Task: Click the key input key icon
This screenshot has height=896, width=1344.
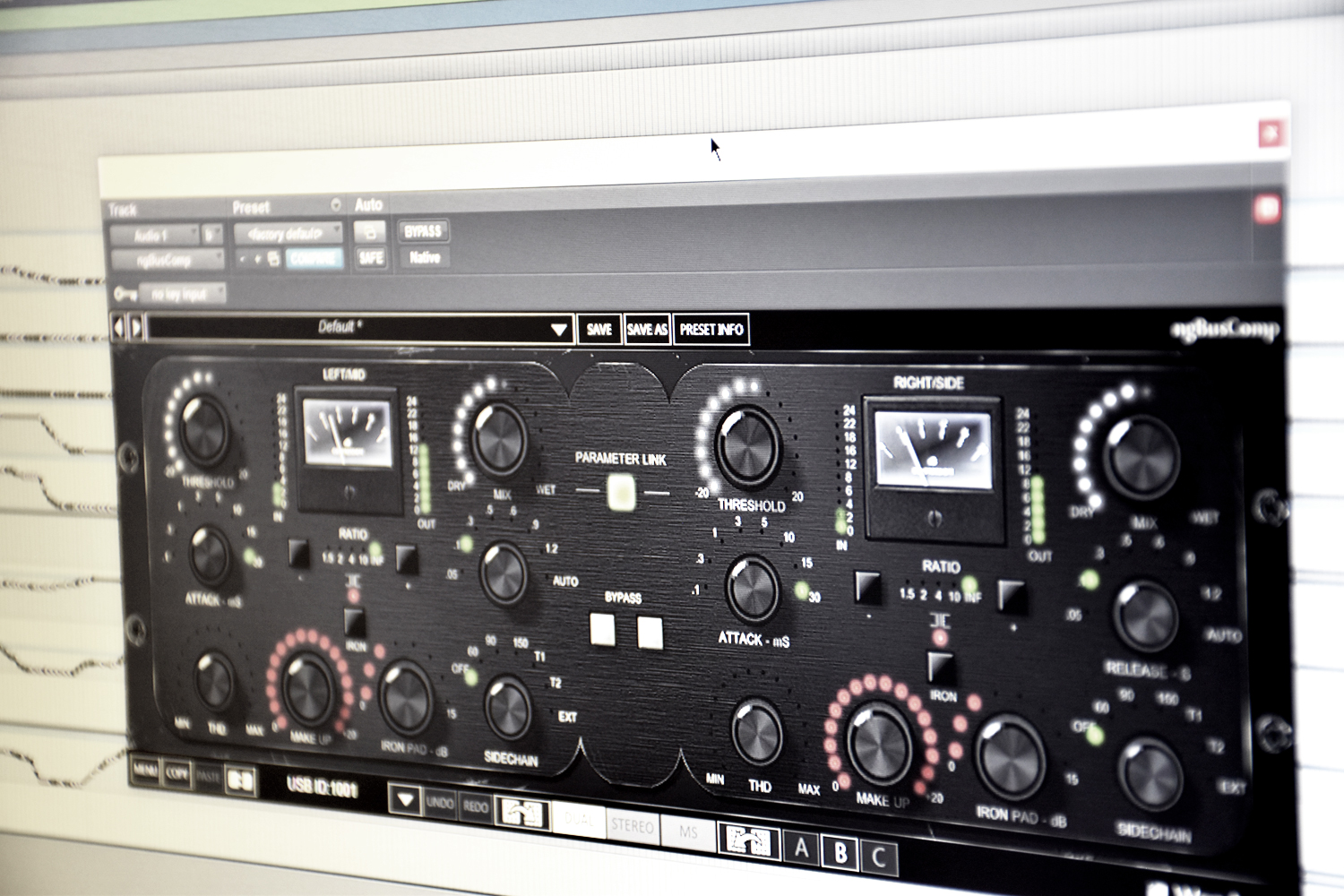Action: [x=125, y=293]
